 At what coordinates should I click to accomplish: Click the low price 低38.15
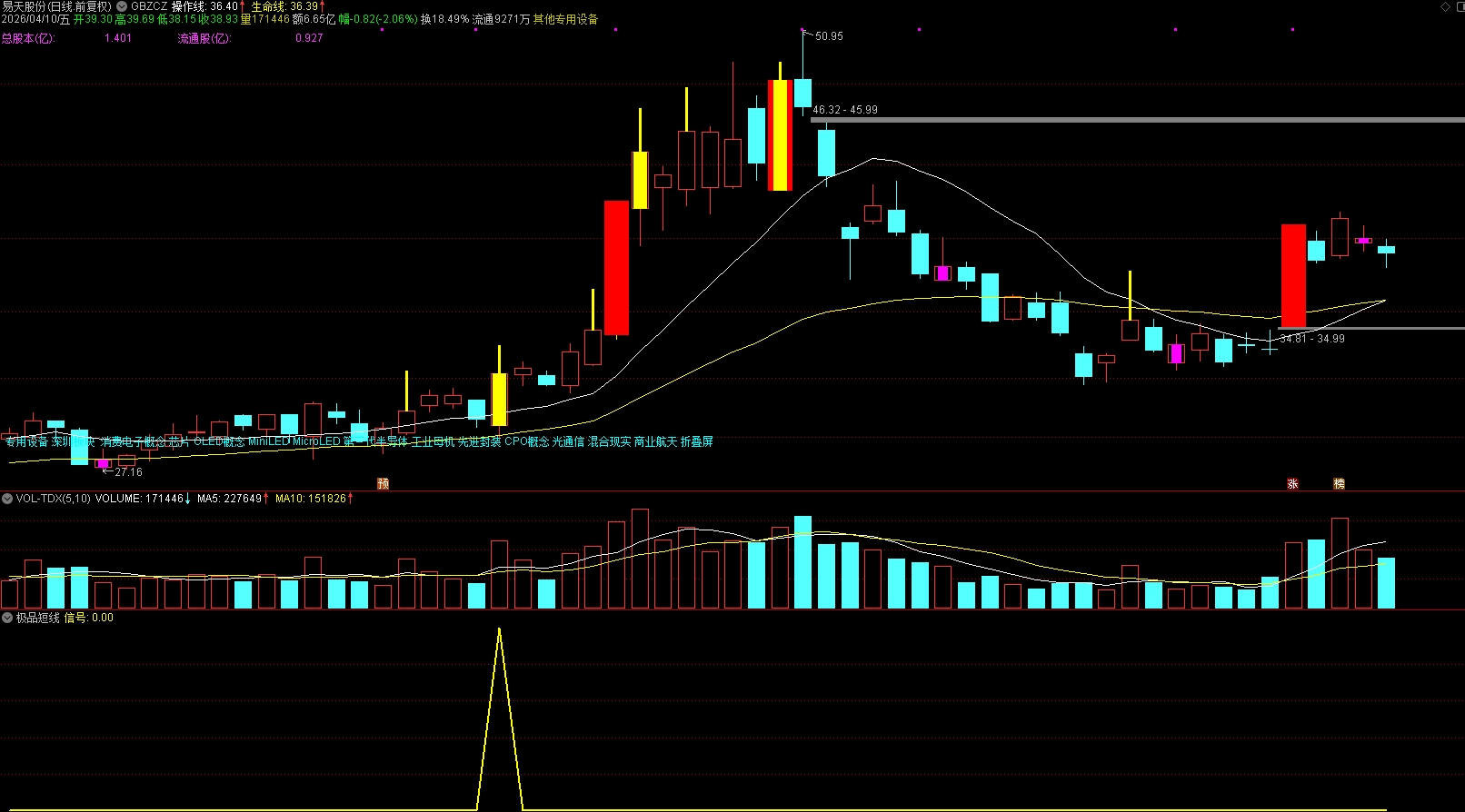176,19
